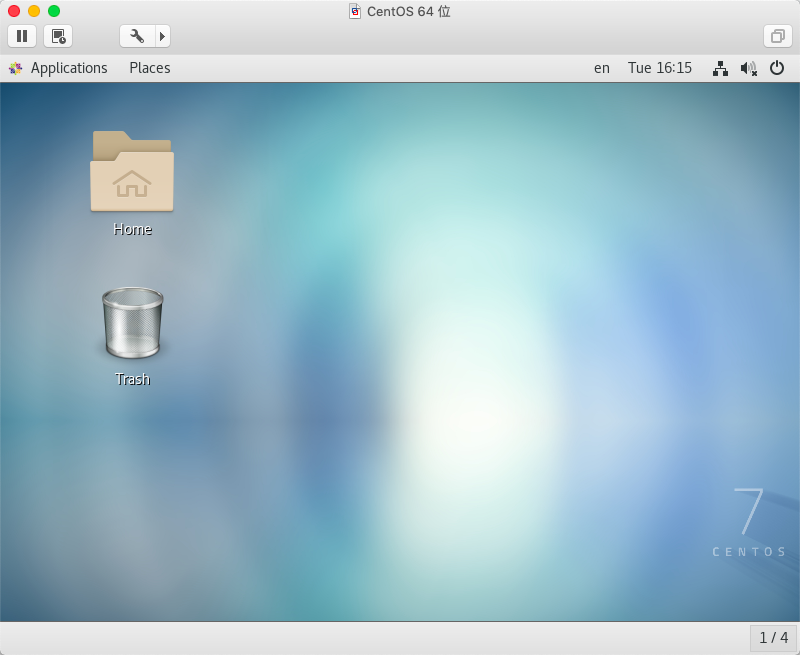Open the volume speaker icon
The image size is (800, 655).
[x=748, y=68]
